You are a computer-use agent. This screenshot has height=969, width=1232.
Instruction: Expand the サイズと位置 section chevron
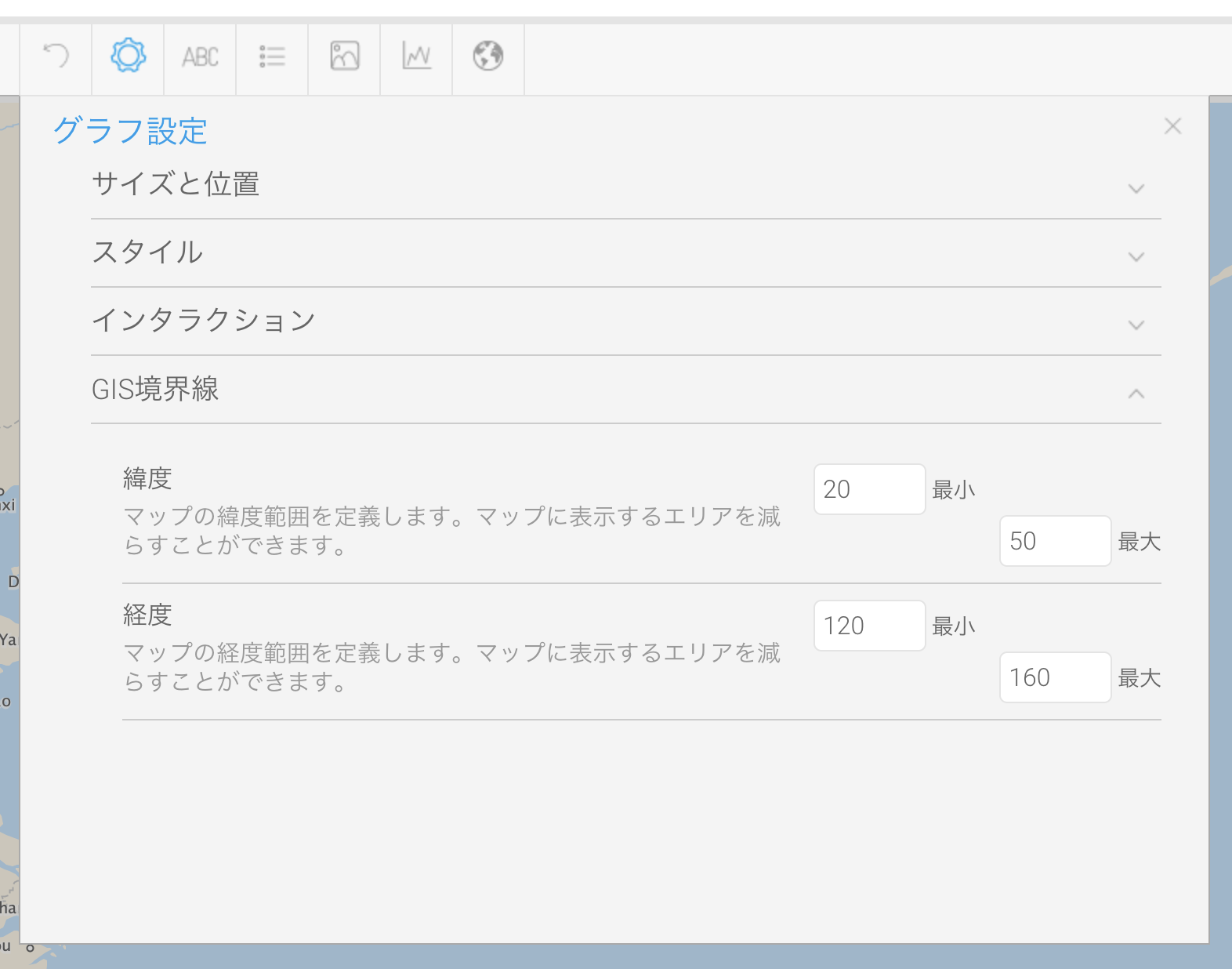click(1136, 189)
